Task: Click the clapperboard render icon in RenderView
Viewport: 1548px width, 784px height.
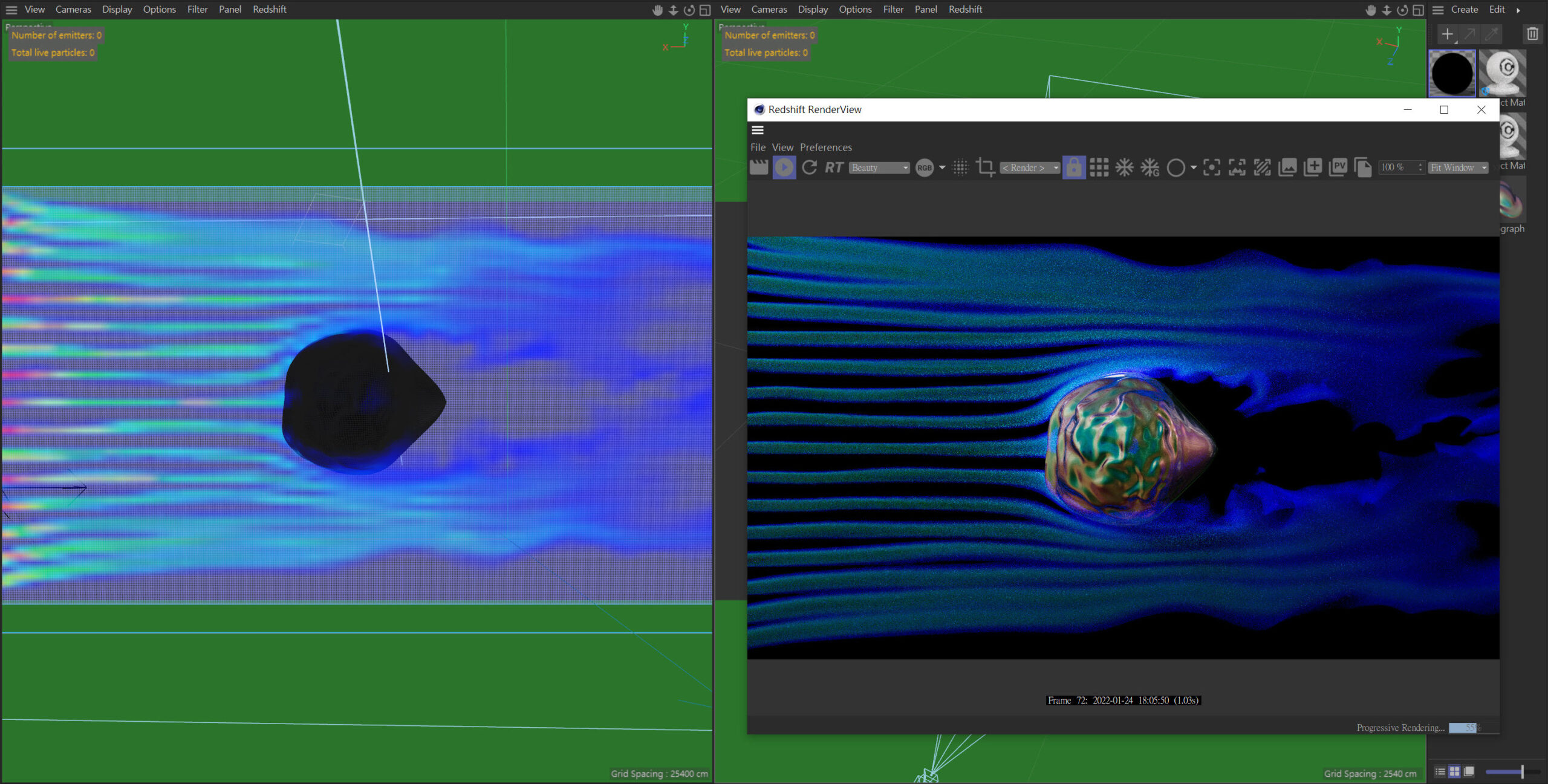Action: click(758, 167)
